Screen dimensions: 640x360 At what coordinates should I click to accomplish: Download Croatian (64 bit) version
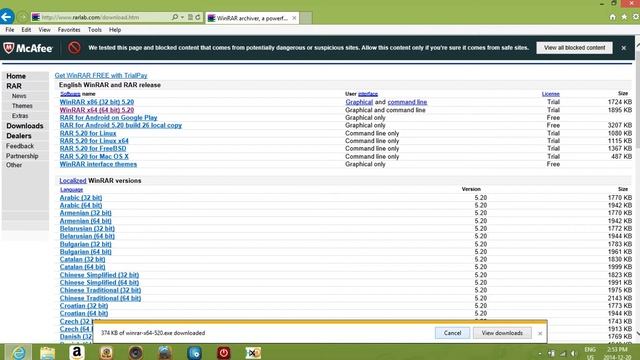point(84,313)
